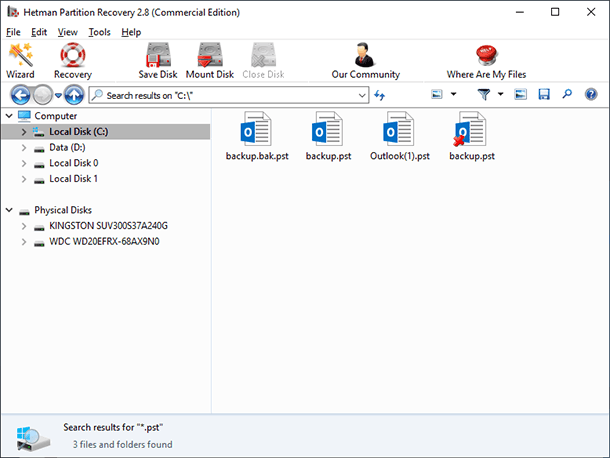Select Local Disk 0
Viewport: 610px width, 458px height.
(x=74, y=163)
